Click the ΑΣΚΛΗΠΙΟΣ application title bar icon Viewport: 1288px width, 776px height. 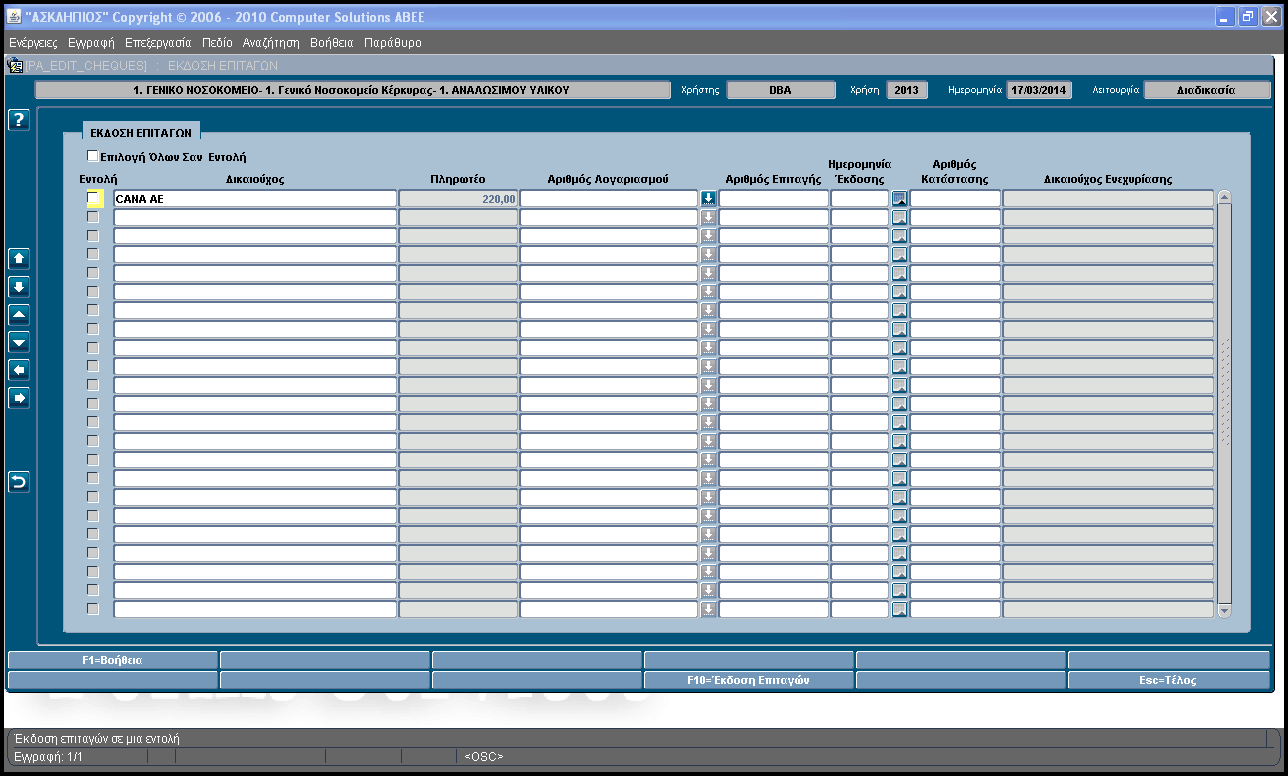pyautogui.click(x=14, y=17)
